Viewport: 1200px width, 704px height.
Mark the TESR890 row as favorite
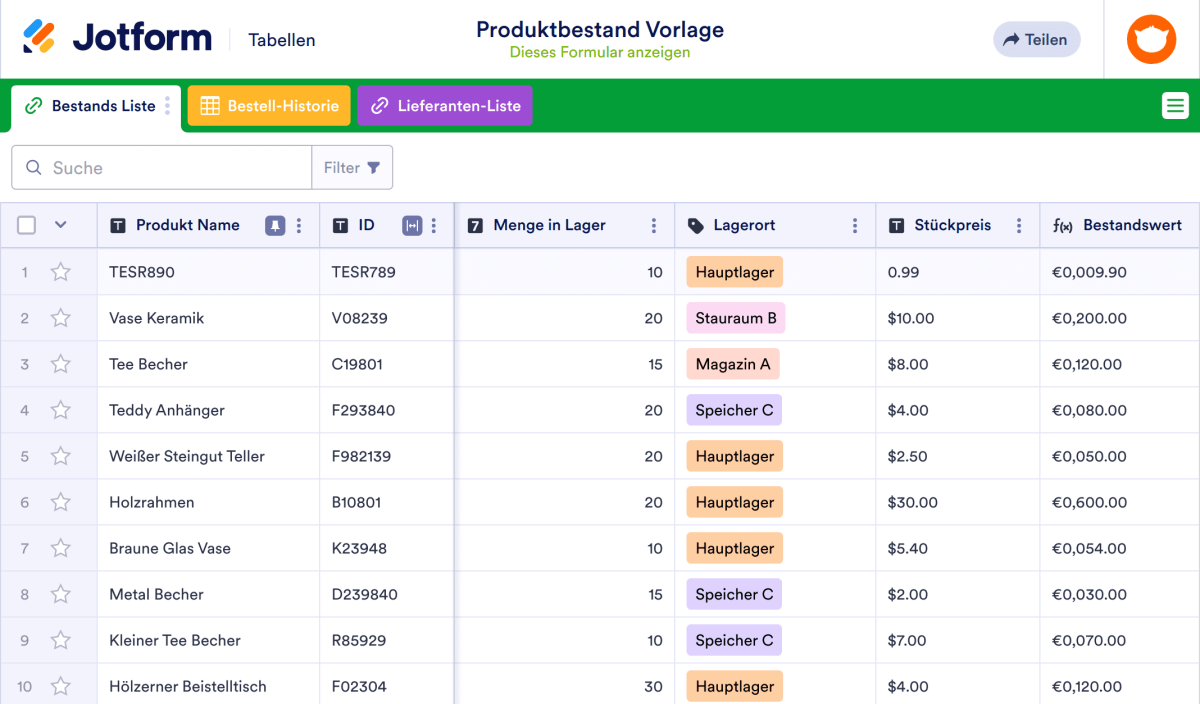coord(61,272)
